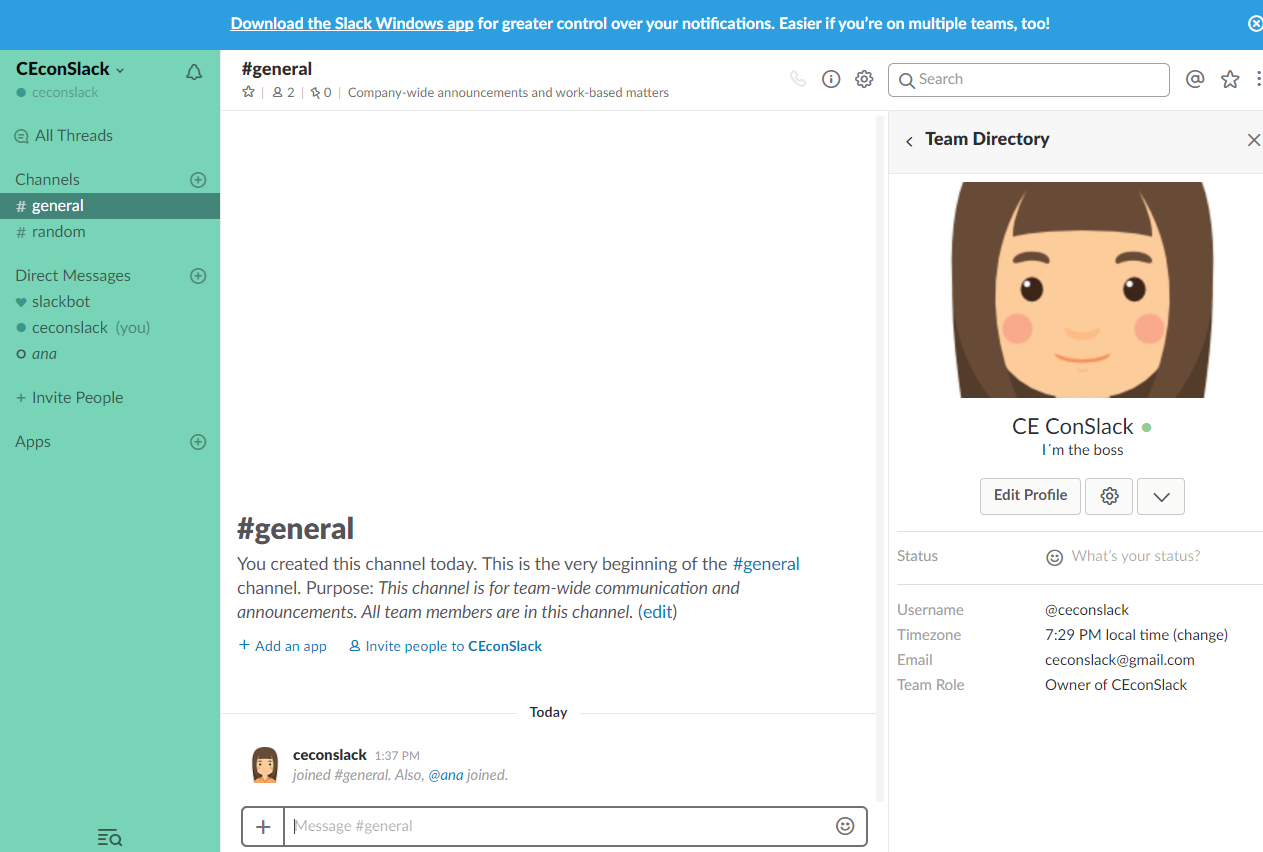The height and width of the screenshot is (852, 1263).
Task: Open channel settings gear icon
Action: (x=864, y=79)
